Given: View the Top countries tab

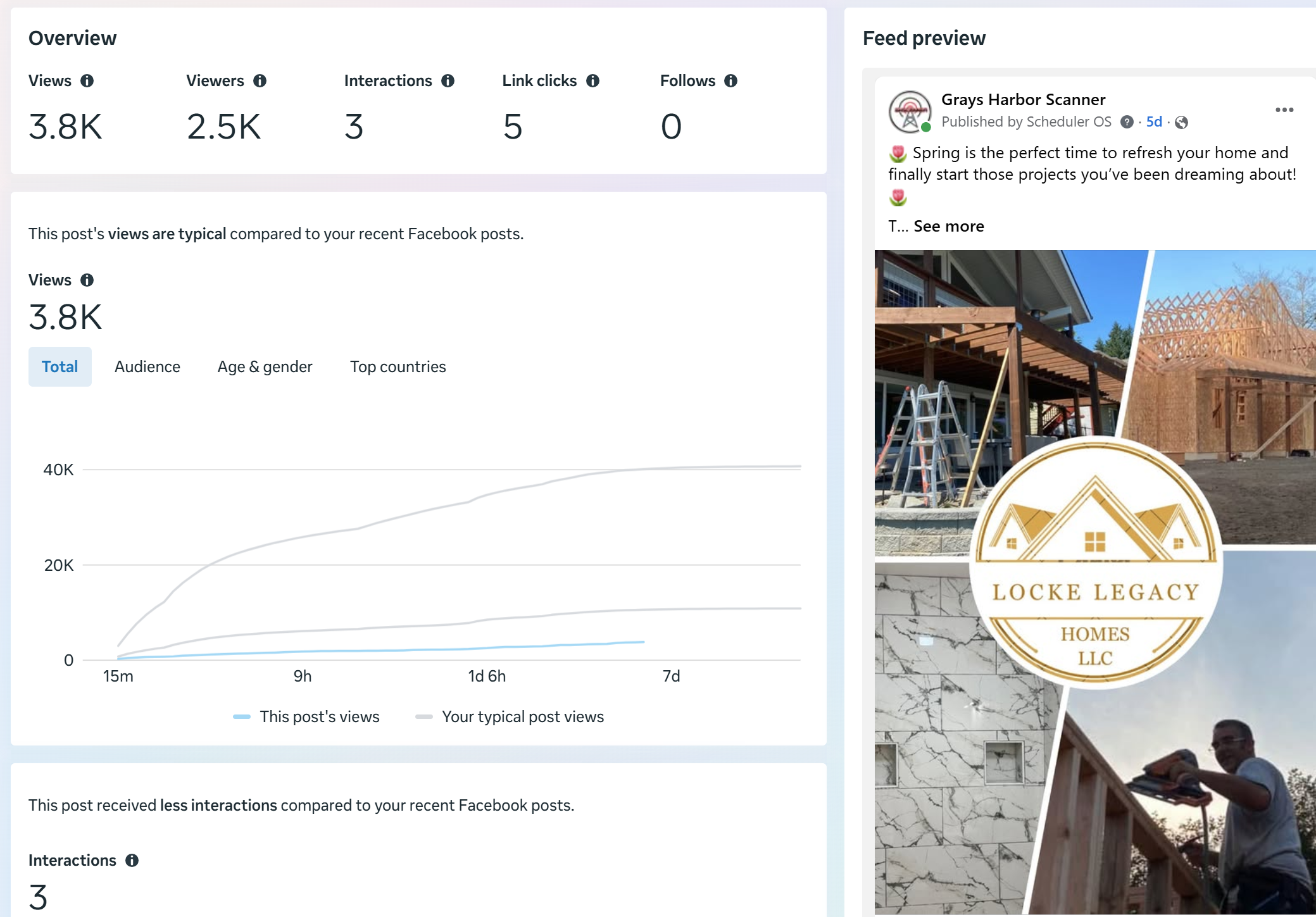Looking at the screenshot, I should (x=398, y=367).
